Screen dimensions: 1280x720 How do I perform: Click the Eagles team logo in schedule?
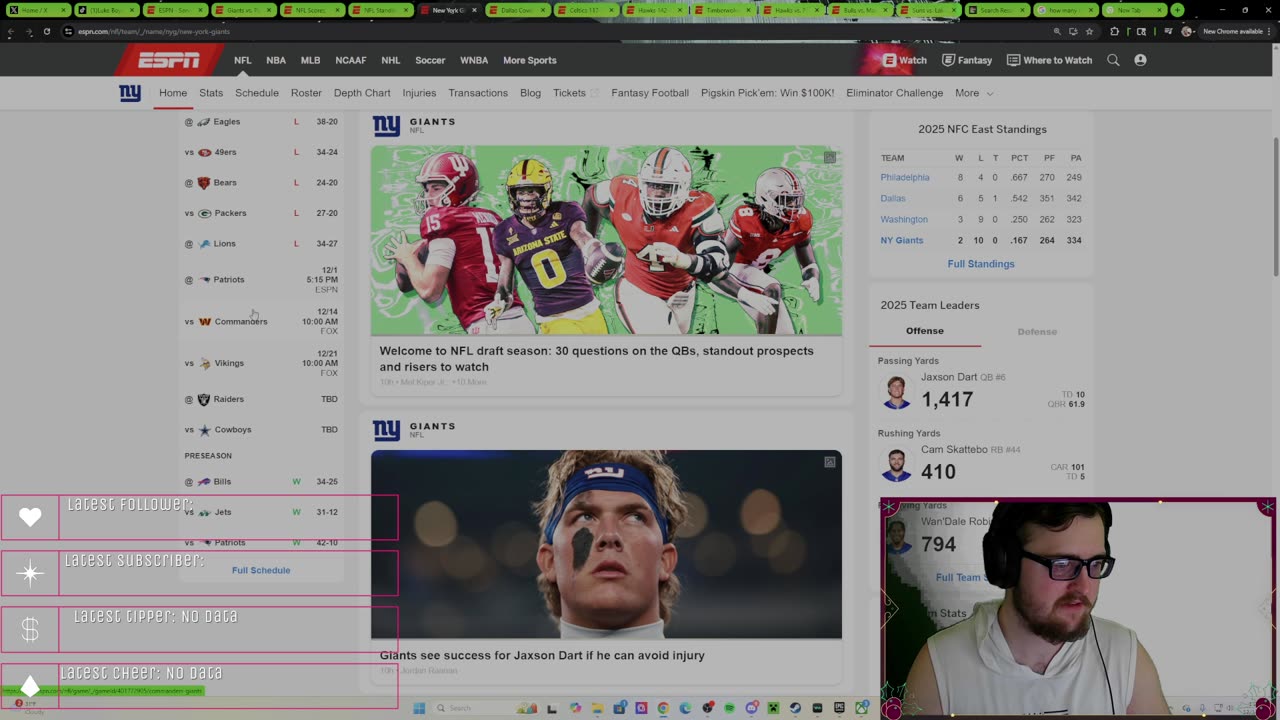(204, 122)
